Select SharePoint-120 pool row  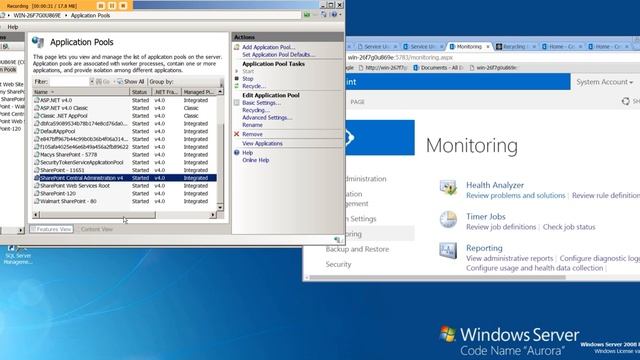click(x=124, y=193)
